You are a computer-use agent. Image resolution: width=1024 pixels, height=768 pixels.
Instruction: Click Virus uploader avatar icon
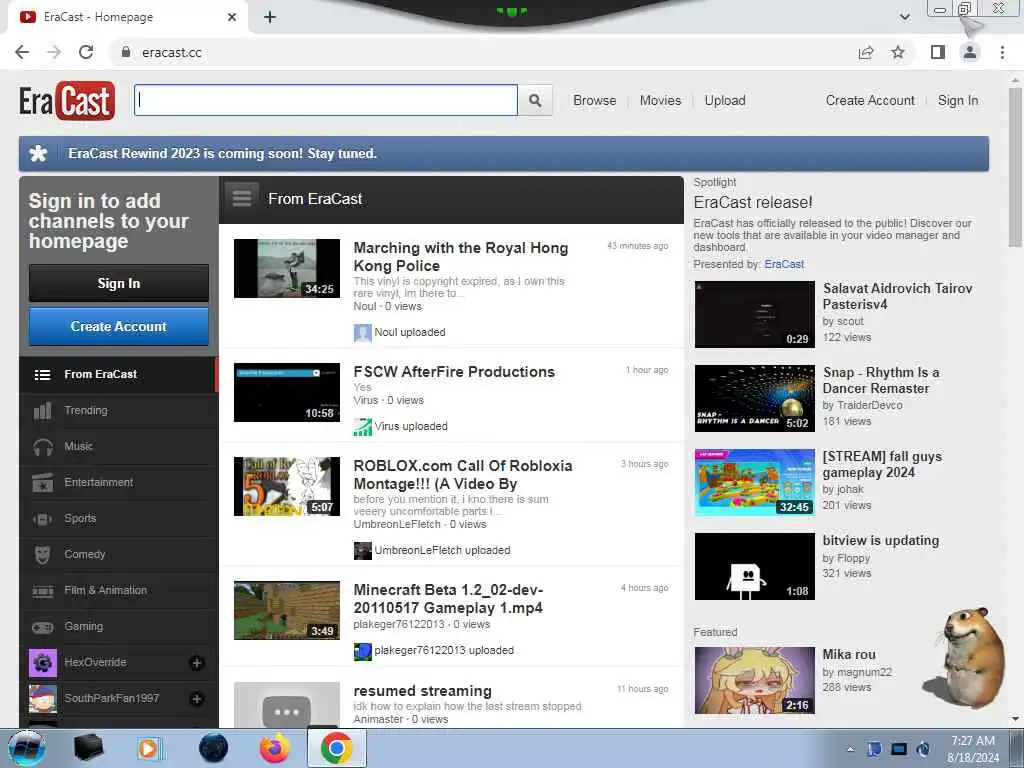[362, 426]
